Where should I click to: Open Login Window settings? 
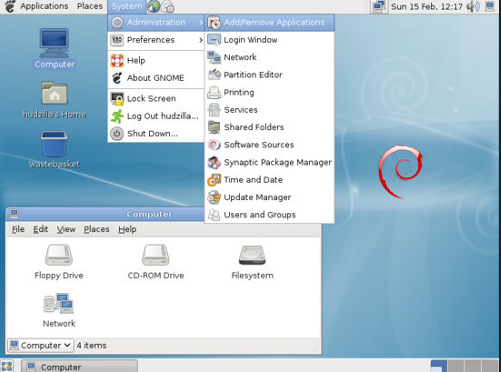[270, 40]
